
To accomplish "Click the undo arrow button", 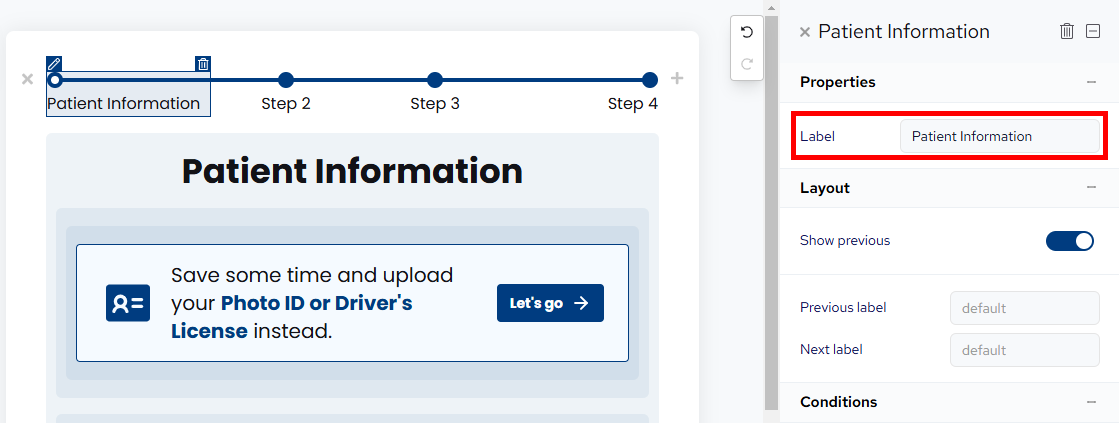I will [747, 32].
